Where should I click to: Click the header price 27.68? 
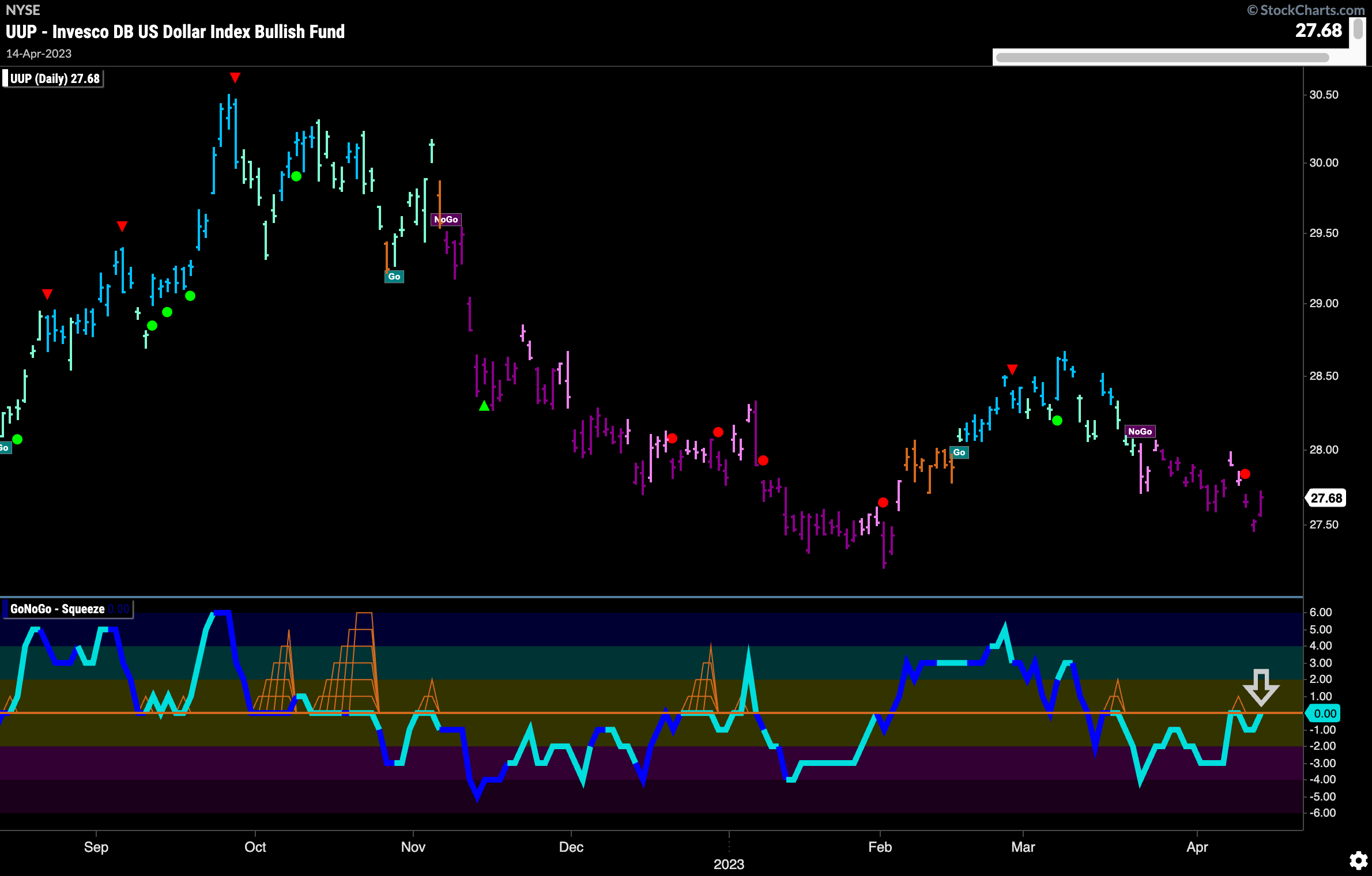pos(1318,30)
